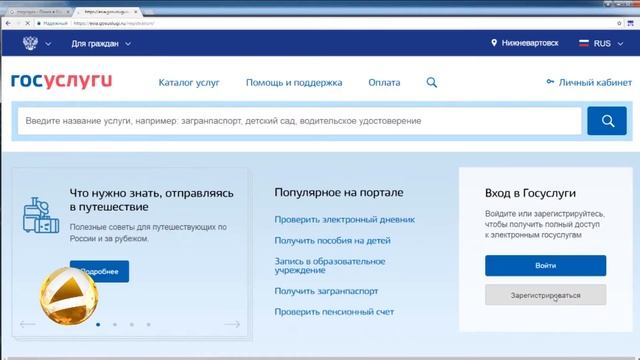Click the browser back arrow
This screenshot has width=640, height=360.
click(8, 23)
